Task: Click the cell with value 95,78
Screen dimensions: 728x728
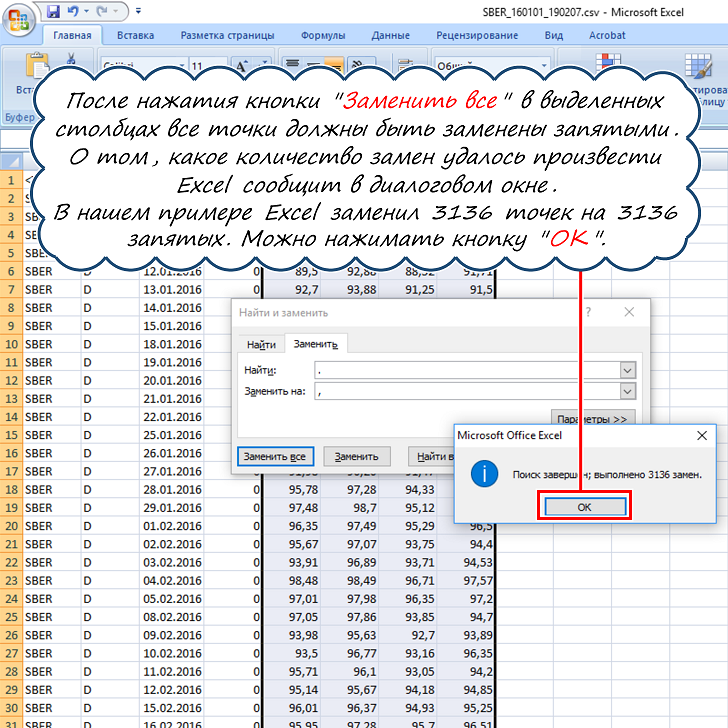Action: click(292, 490)
